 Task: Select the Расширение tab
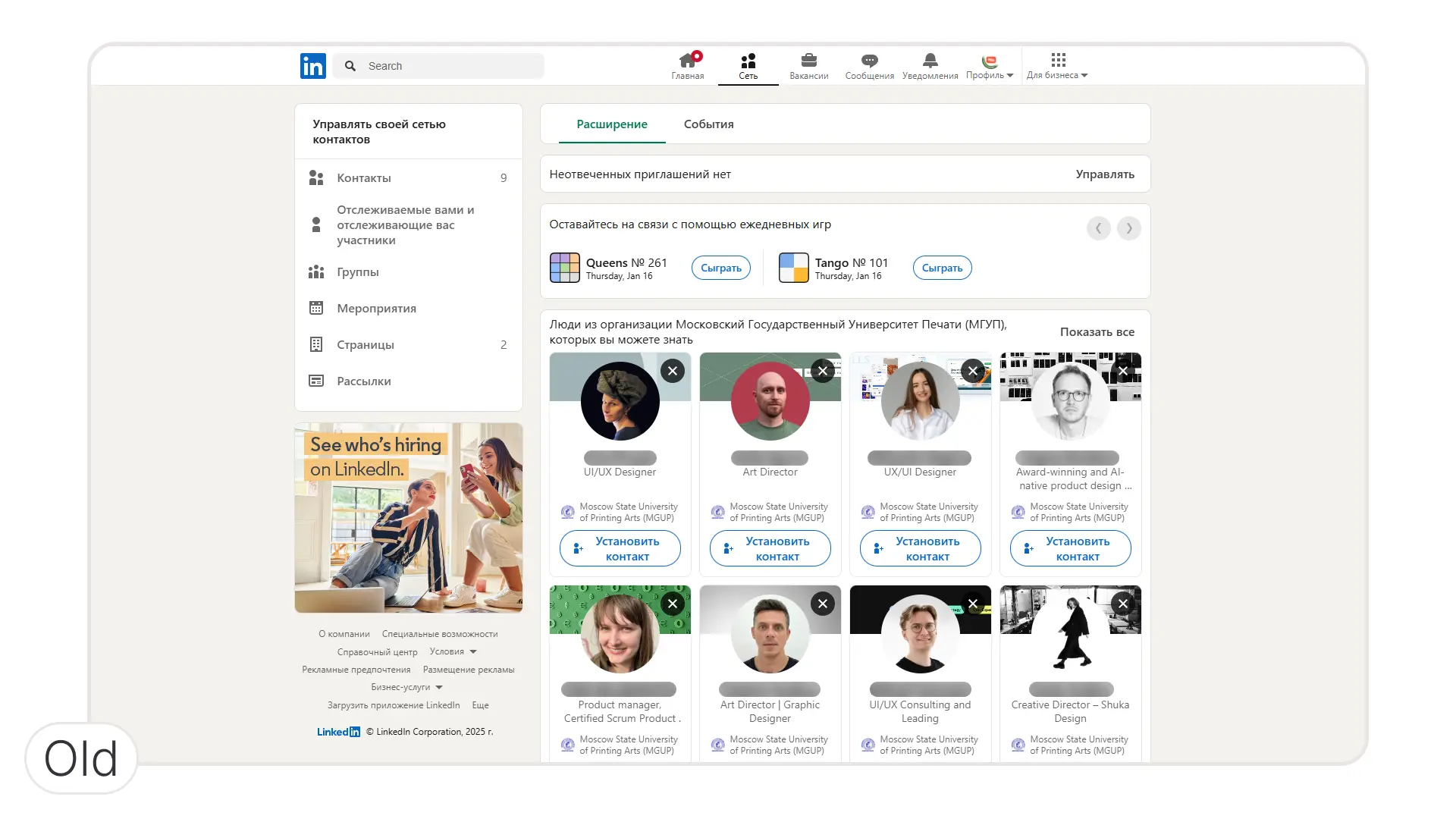click(611, 124)
